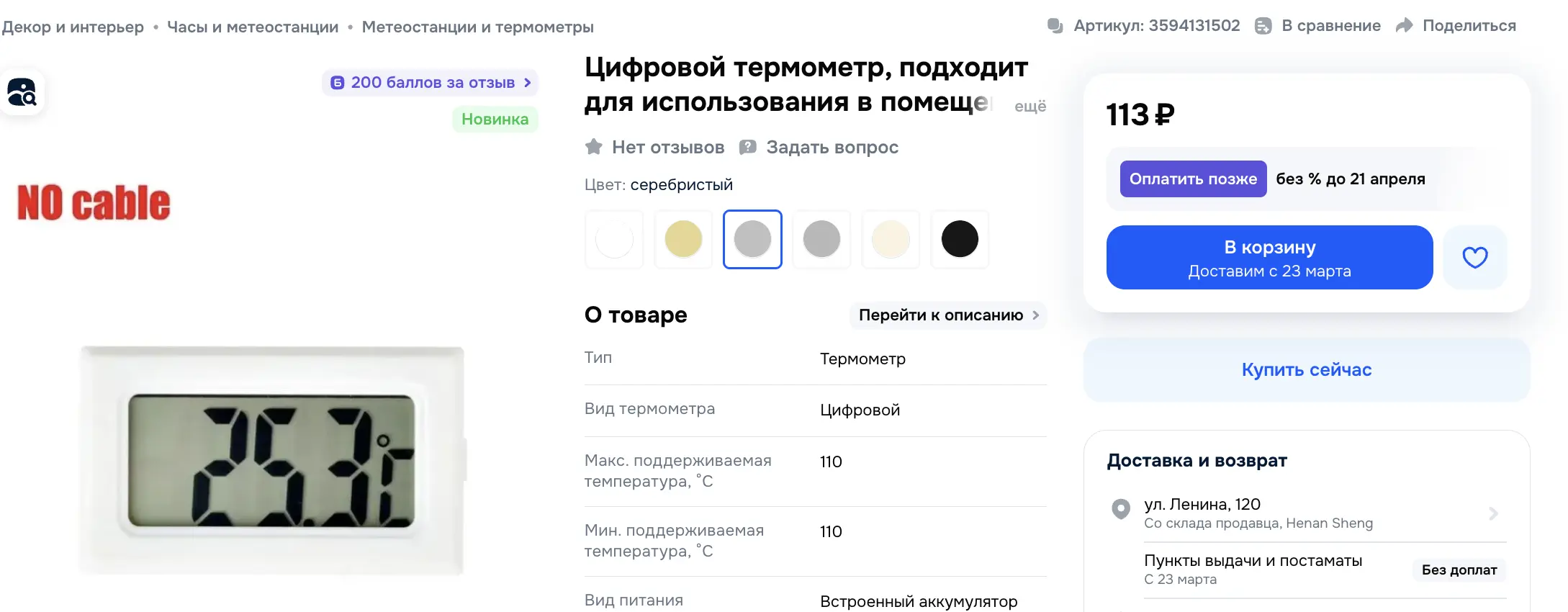
Task: Click Со склада продавца, Henan Sheng text
Action: point(1258,523)
